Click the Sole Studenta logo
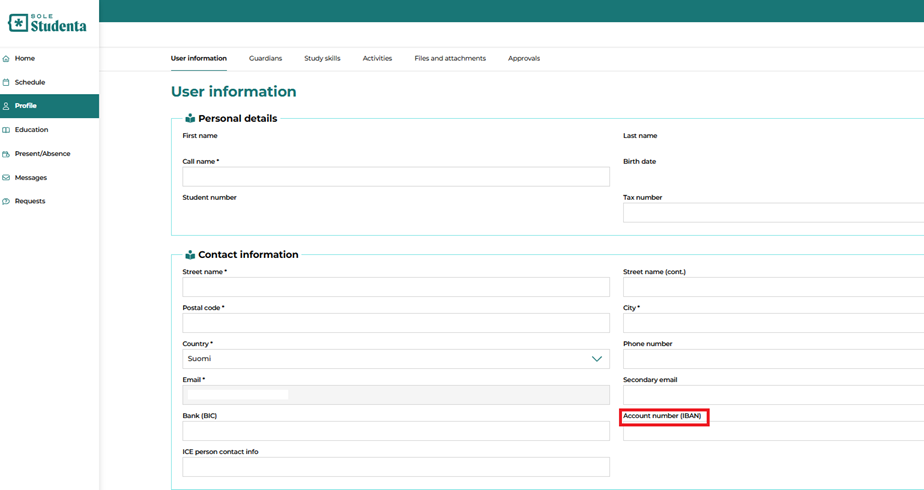Image resolution: width=924 pixels, height=490 pixels. tap(47, 22)
